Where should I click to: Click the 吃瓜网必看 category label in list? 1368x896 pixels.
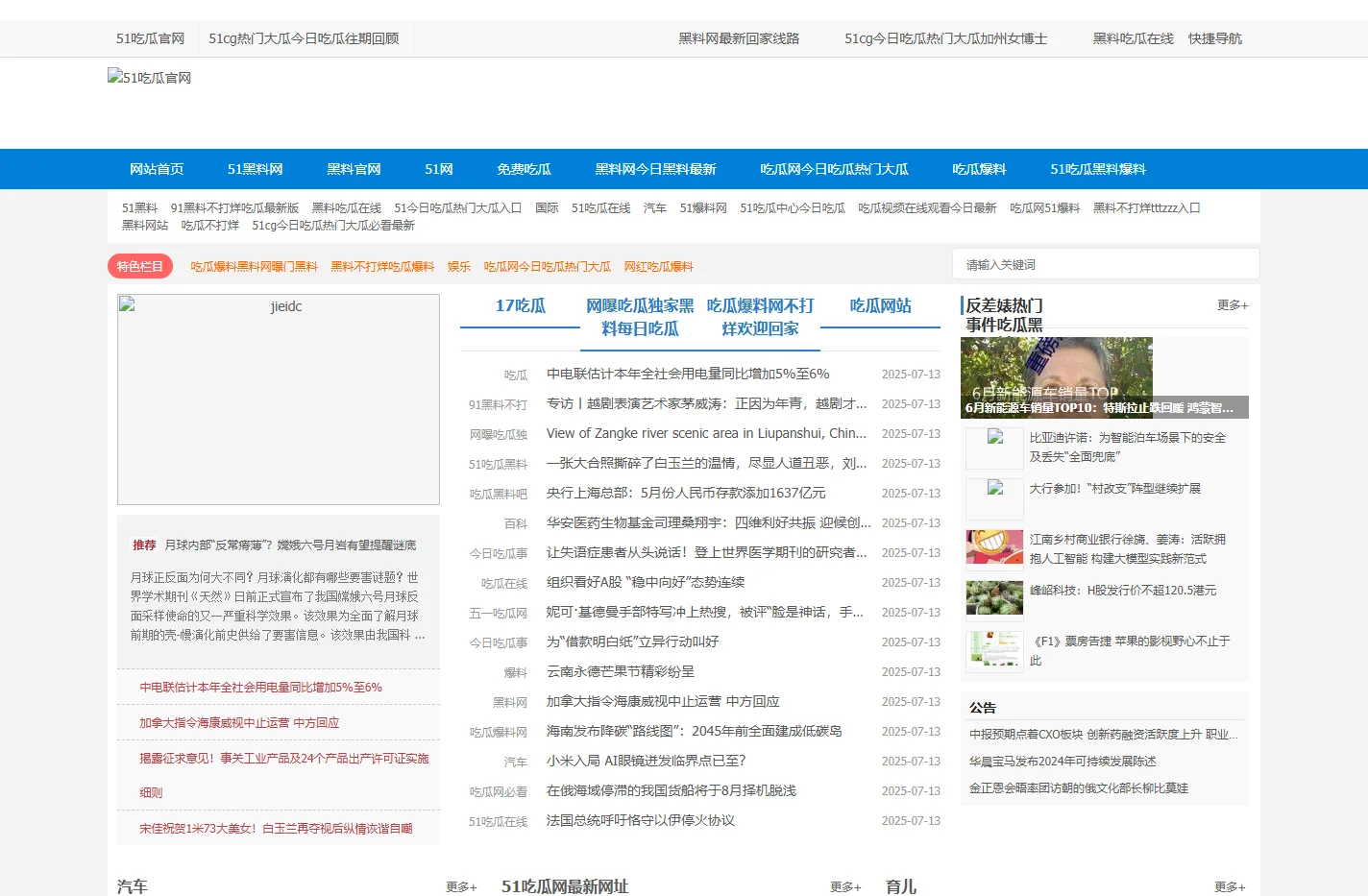[498, 792]
